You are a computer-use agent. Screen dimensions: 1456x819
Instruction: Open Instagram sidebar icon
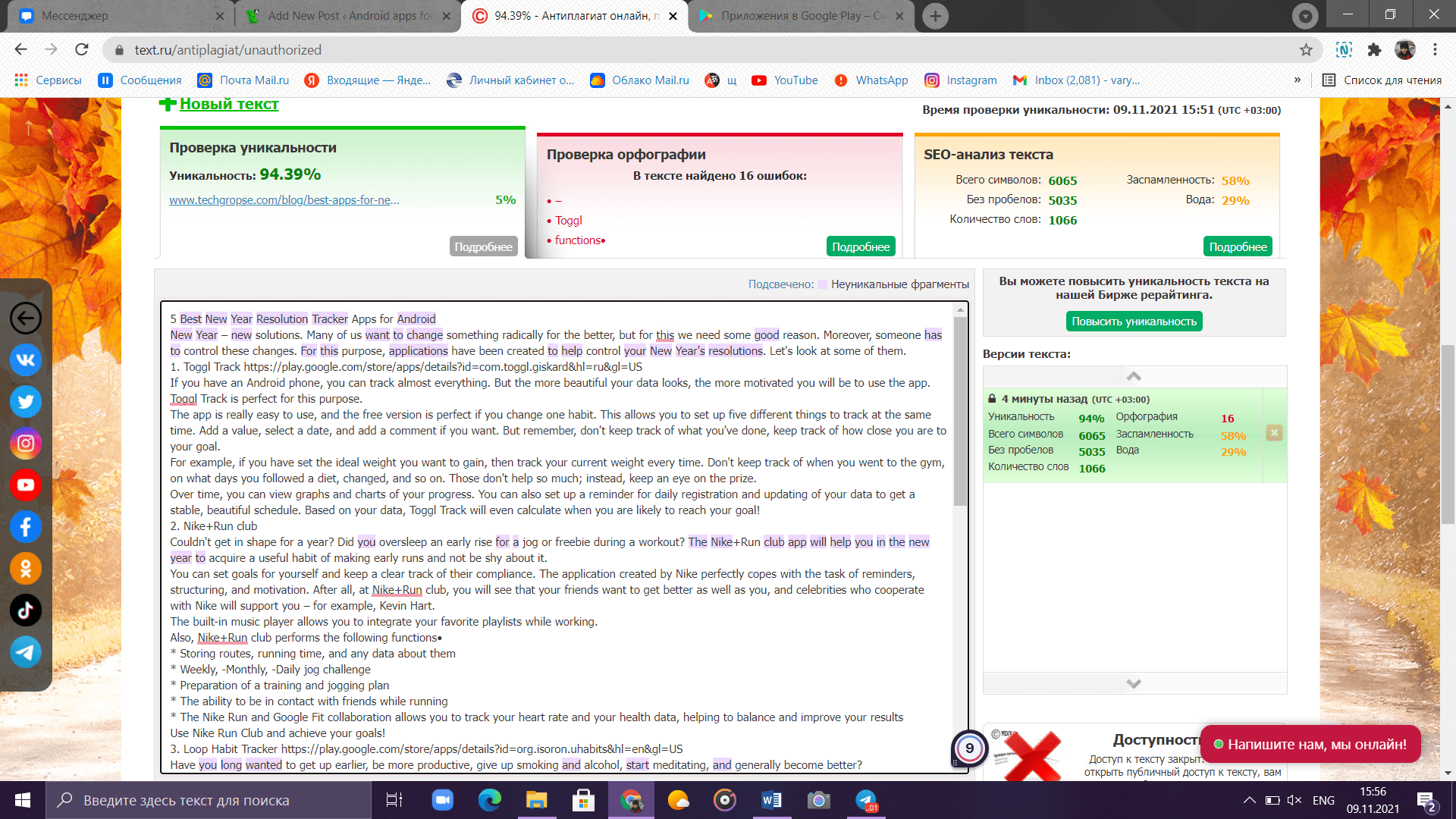pos(26,443)
